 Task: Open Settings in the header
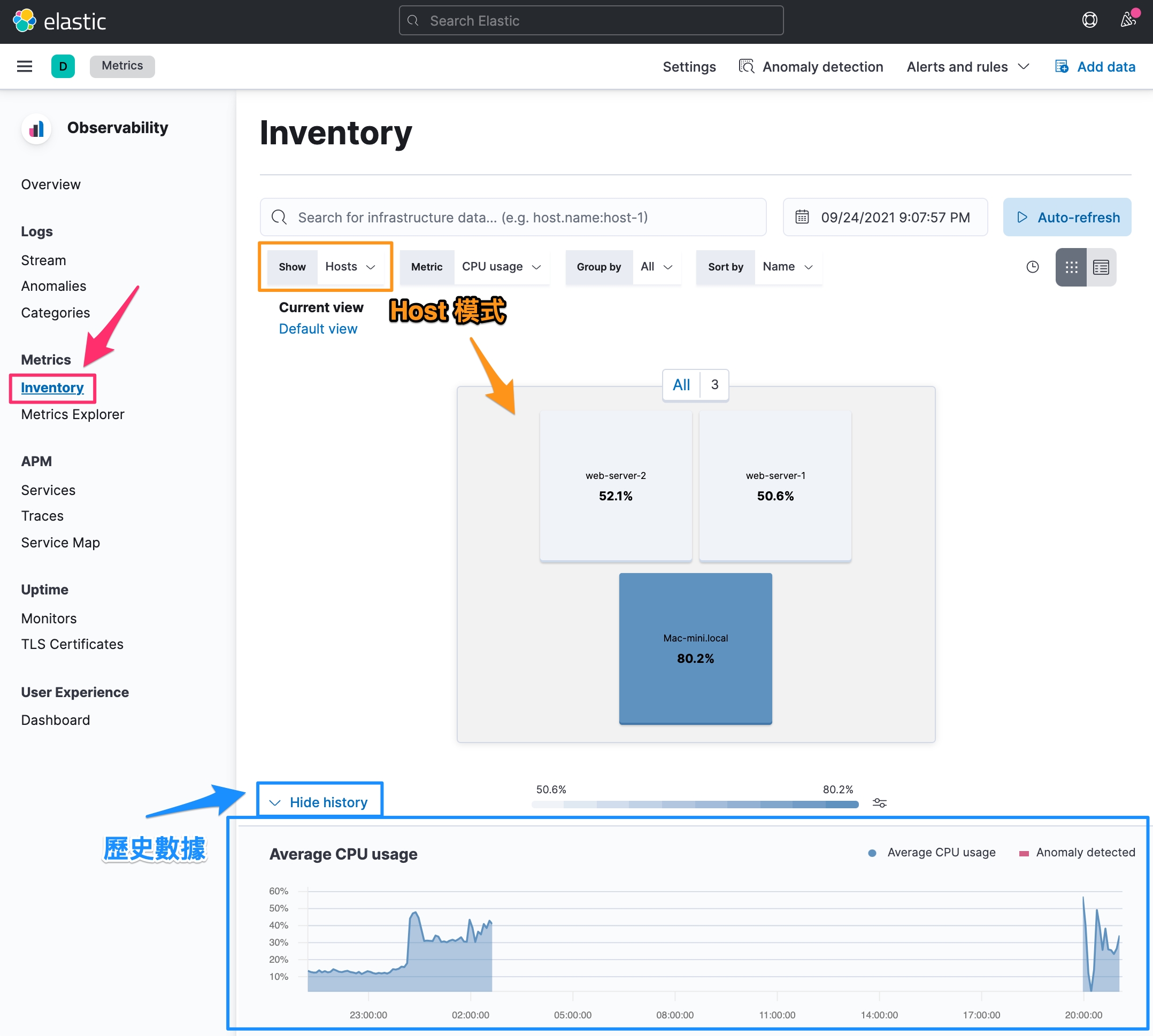click(x=689, y=67)
